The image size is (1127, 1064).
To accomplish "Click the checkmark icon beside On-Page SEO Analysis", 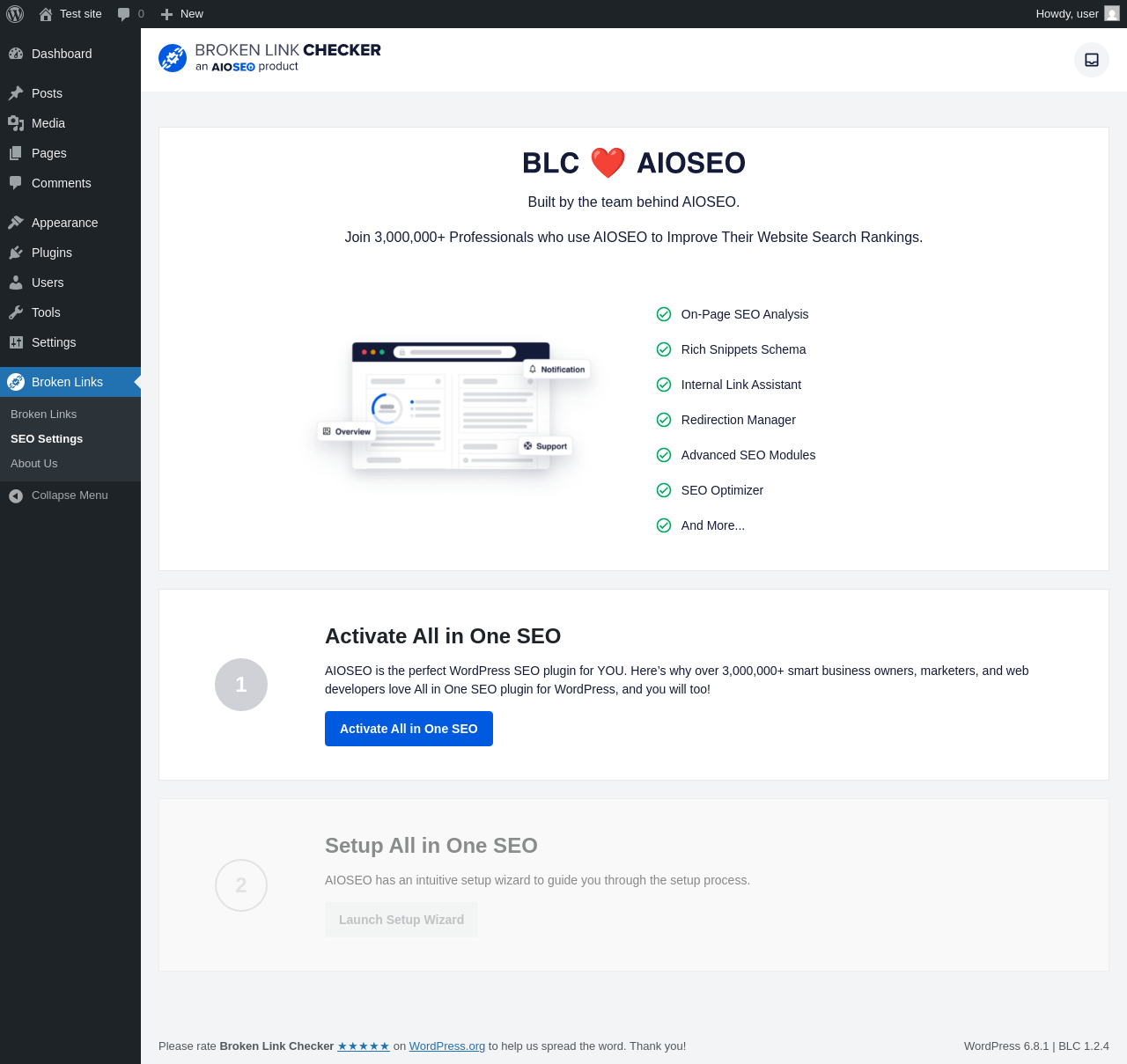I will tap(664, 314).
